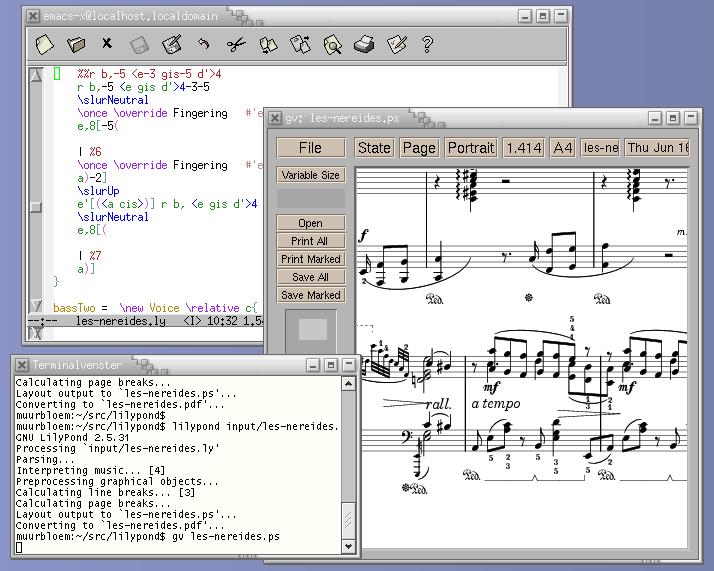
Task: Click the terminal cursor prompt on last line
Action: click(19, 547)
